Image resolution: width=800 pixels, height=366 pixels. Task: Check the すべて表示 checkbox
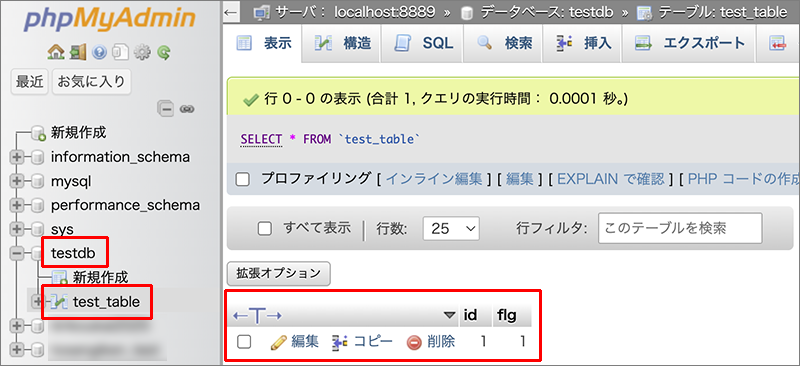tap(264, 229)
